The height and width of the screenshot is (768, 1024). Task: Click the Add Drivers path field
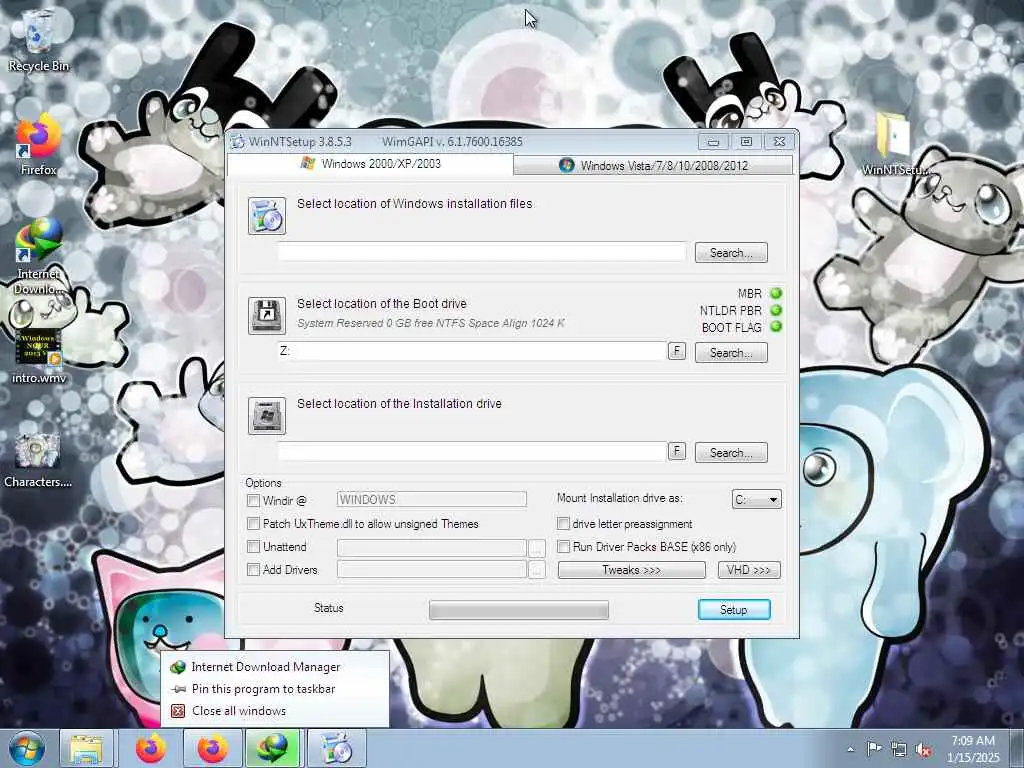(x=432, y=570)
